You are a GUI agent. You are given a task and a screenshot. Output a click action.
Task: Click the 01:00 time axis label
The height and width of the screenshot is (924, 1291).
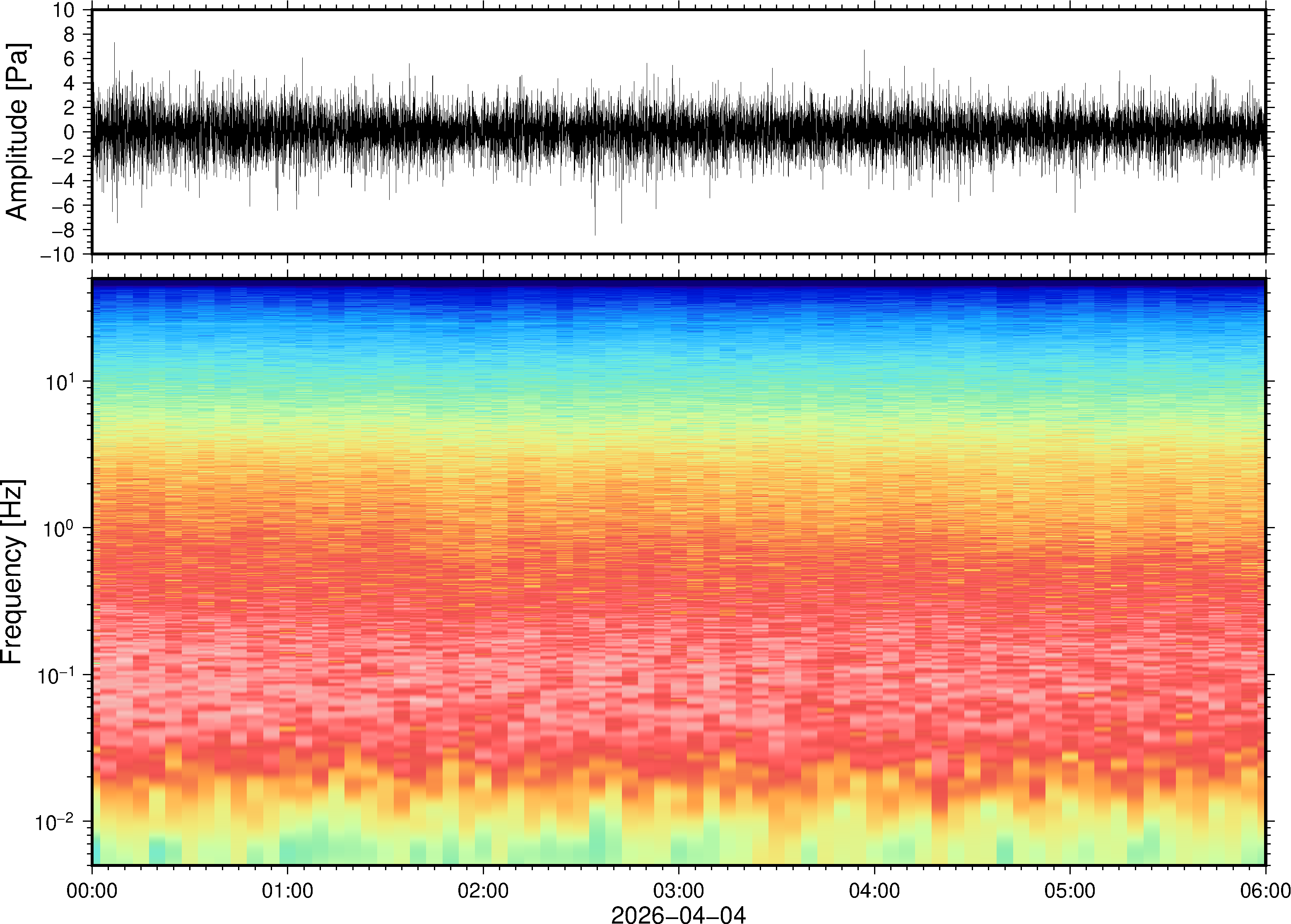point(287,890)
